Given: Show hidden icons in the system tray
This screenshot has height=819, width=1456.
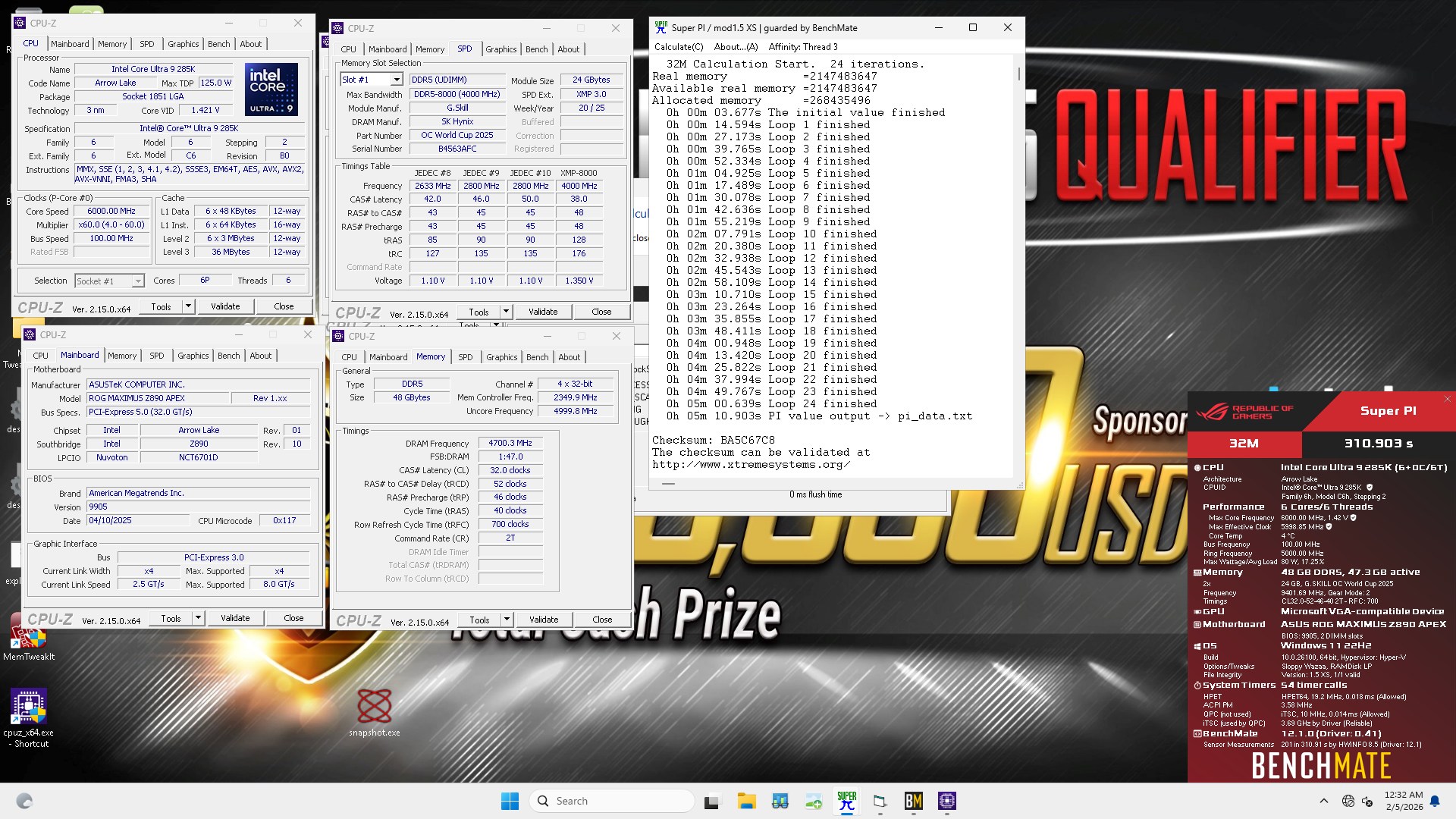Looking at the screenshot, I should coord(1323,801).
